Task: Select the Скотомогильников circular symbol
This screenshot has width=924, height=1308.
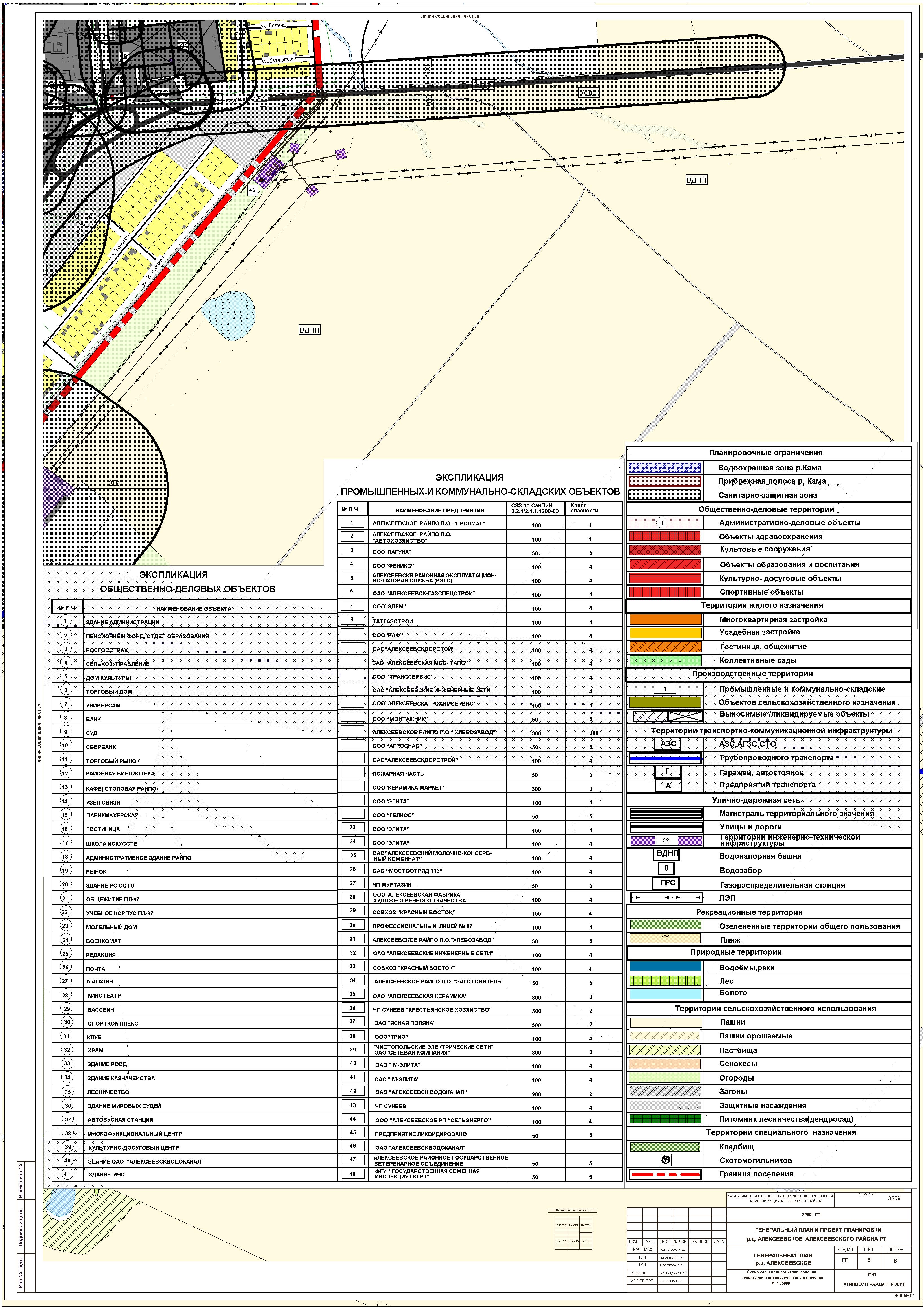Action: point(665,1160)
